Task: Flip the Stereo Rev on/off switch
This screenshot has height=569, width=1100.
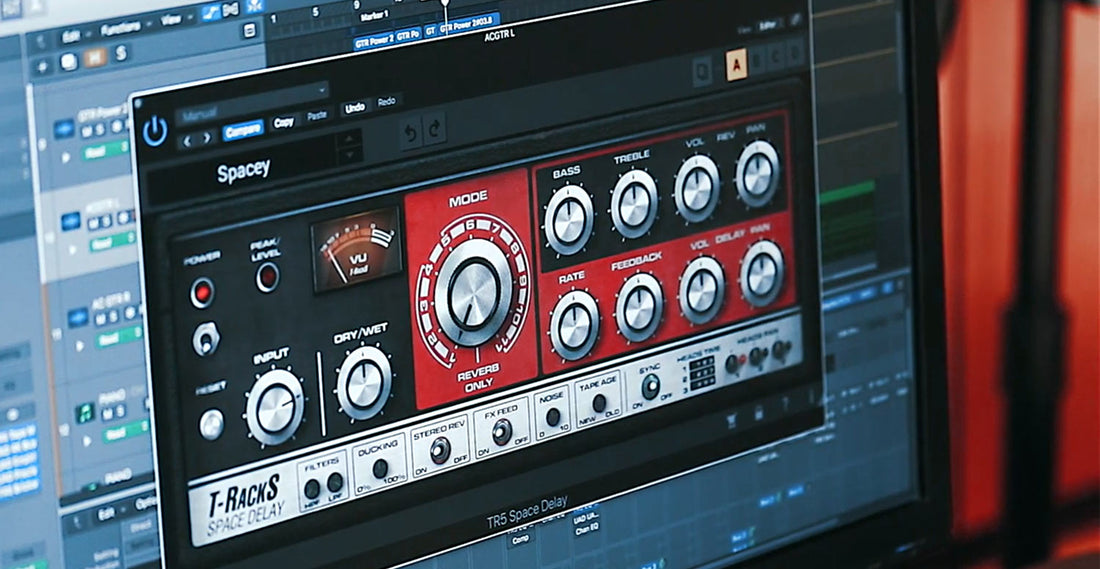Action: (x=440, y=450)
